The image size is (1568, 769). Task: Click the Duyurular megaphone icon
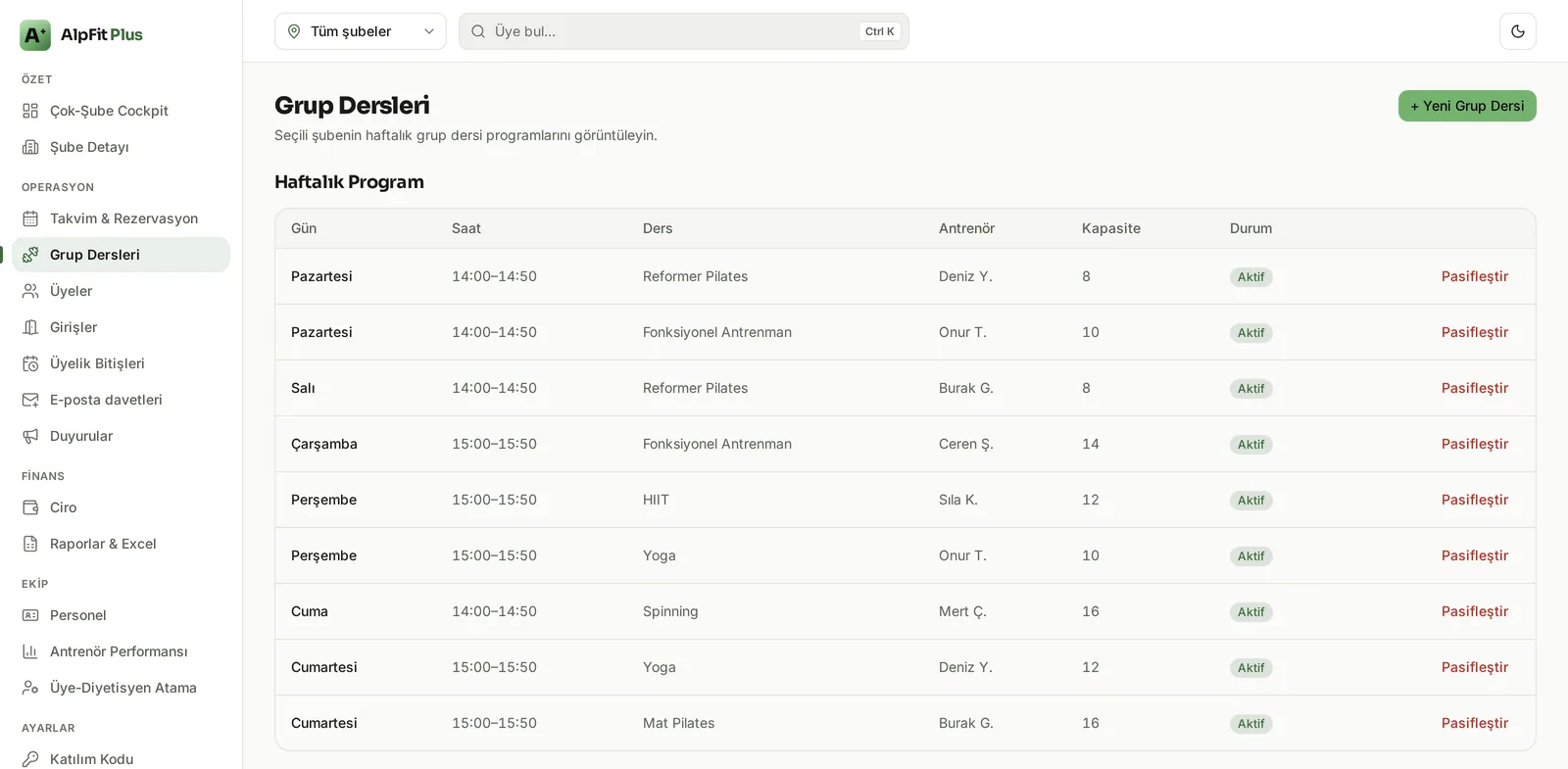pyautogui.click(x=30, y=436)
